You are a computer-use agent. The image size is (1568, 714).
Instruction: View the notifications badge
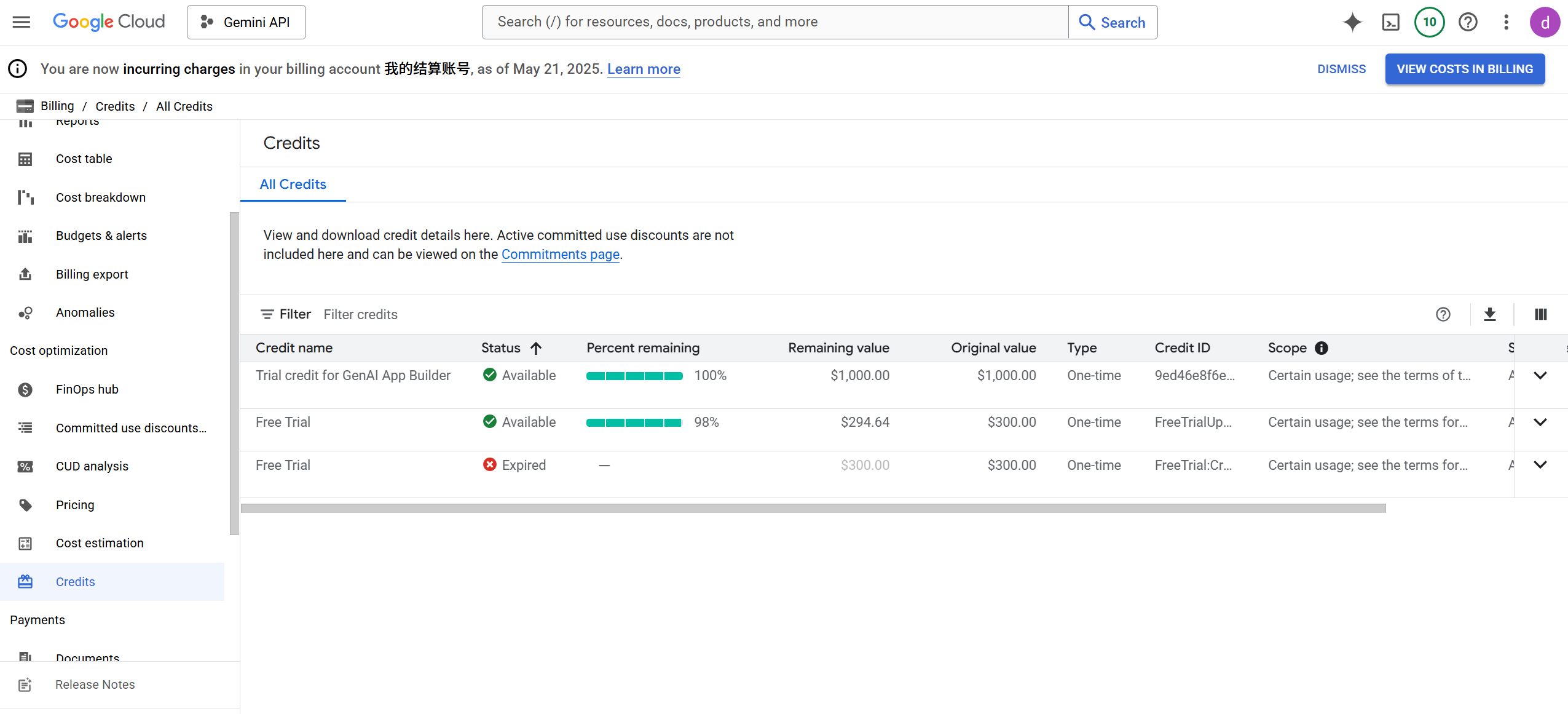tap(1429, 22)
